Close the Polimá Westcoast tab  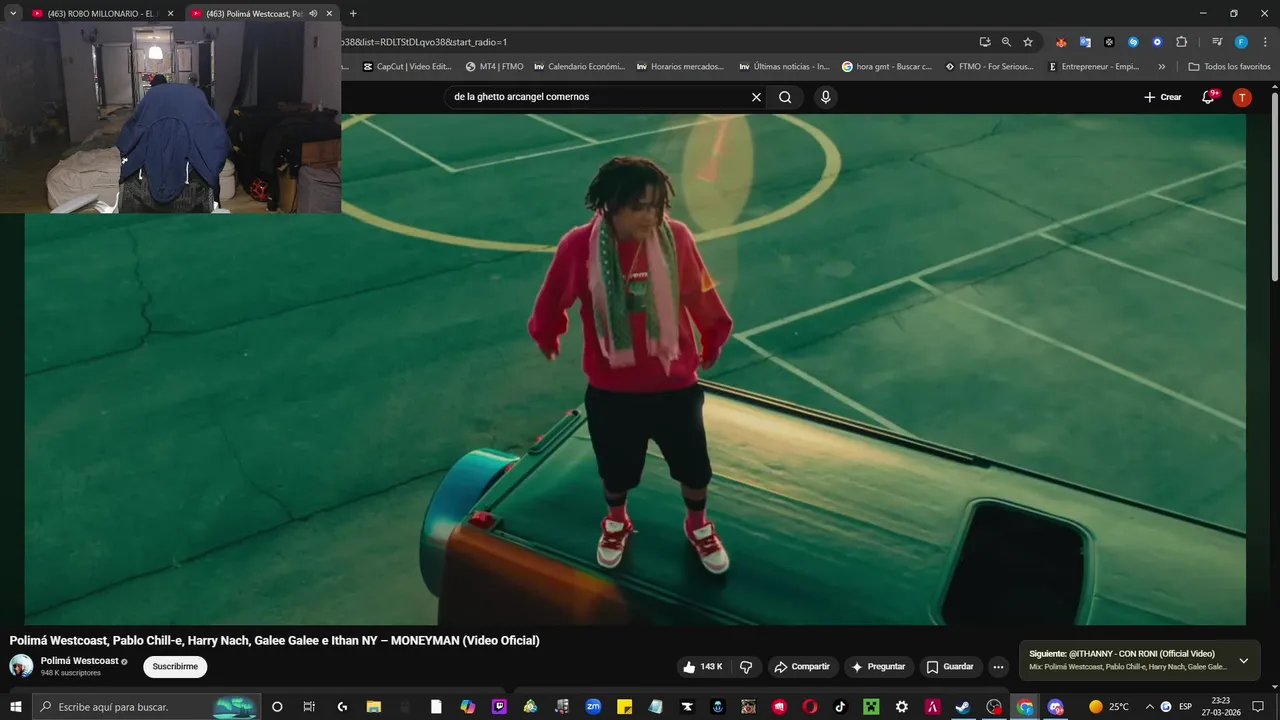click(329, 14)
